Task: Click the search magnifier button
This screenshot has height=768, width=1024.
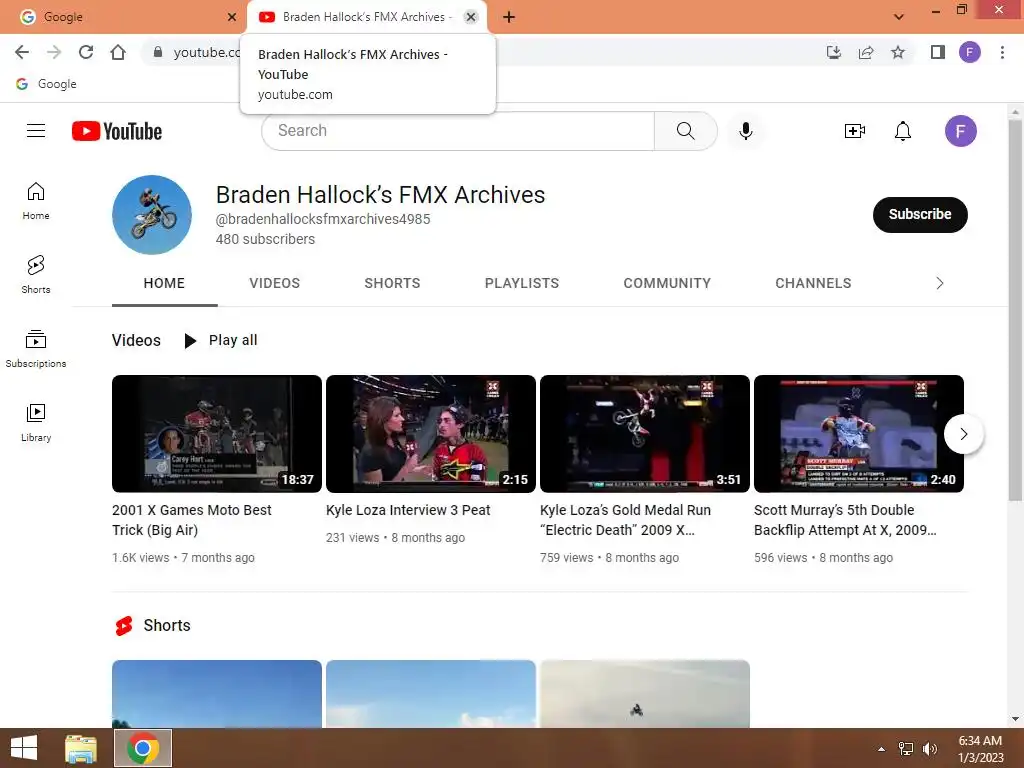Action: point(686,131)
